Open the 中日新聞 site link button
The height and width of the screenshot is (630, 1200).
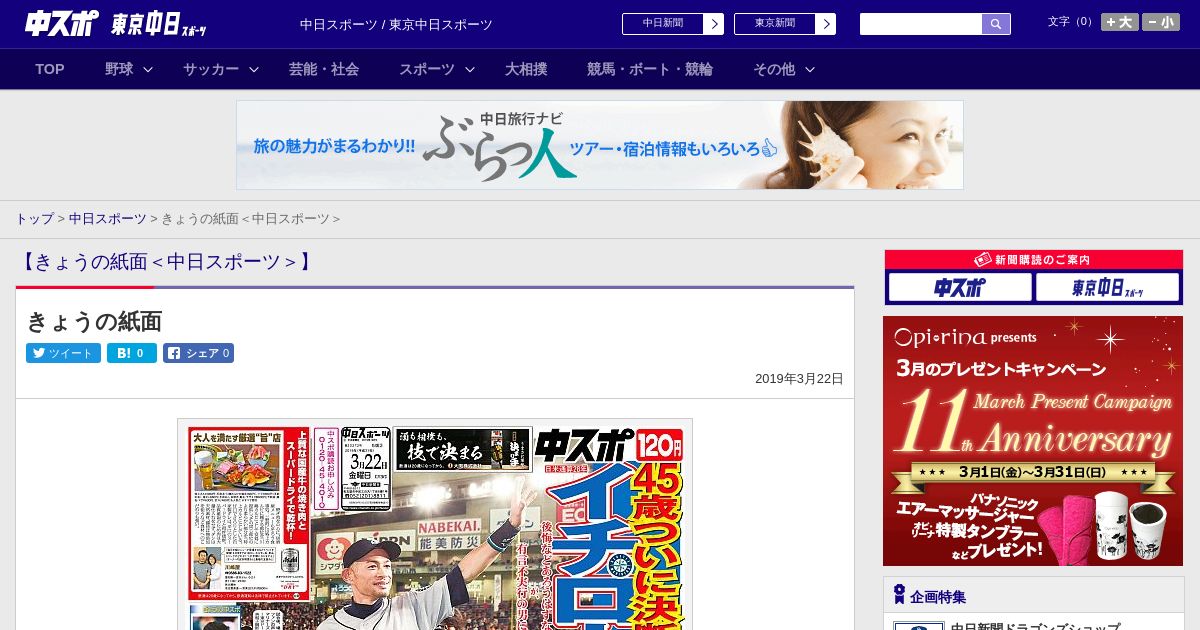tap(662, 24)
